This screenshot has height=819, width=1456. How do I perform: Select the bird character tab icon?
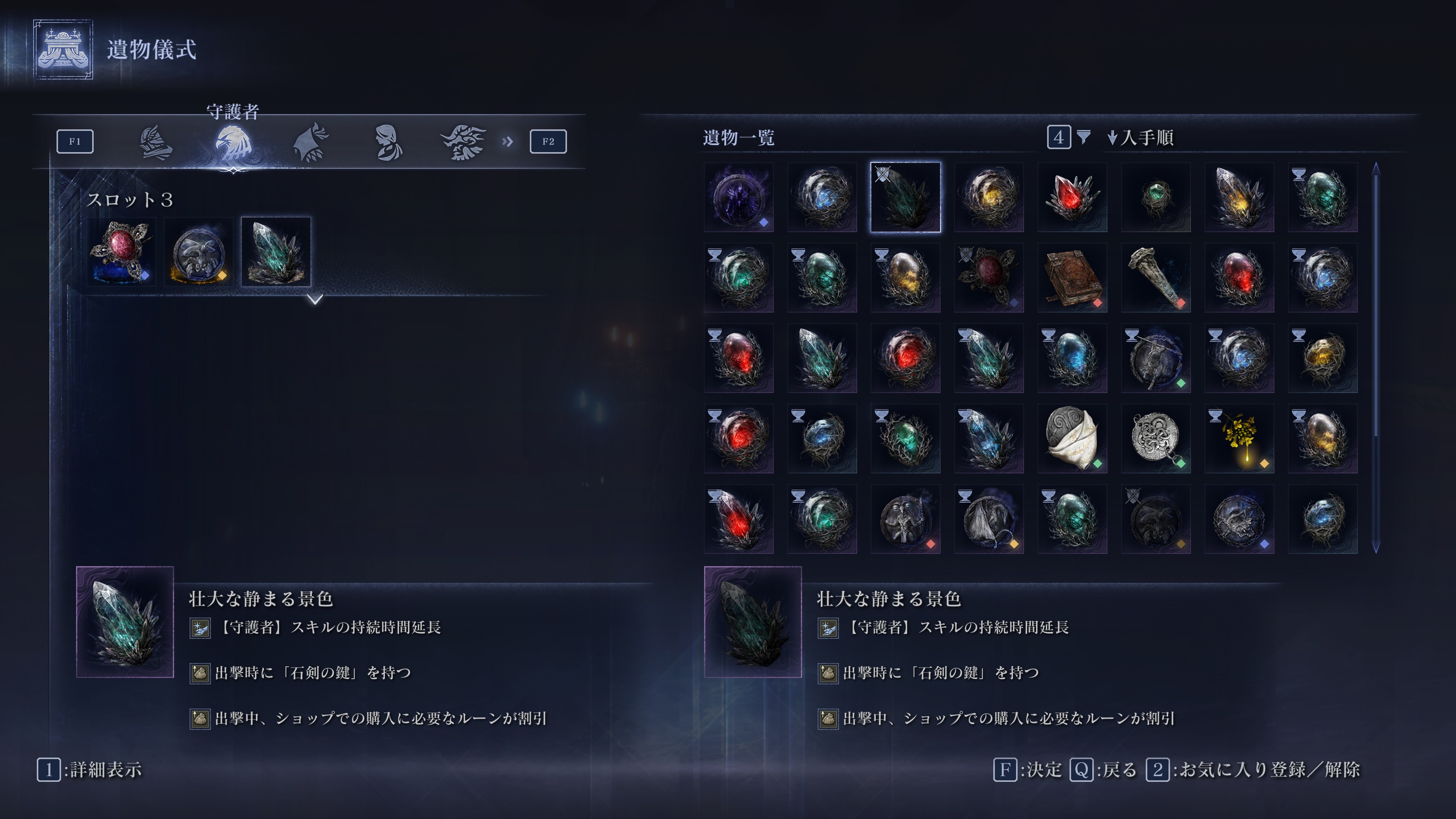233,143
